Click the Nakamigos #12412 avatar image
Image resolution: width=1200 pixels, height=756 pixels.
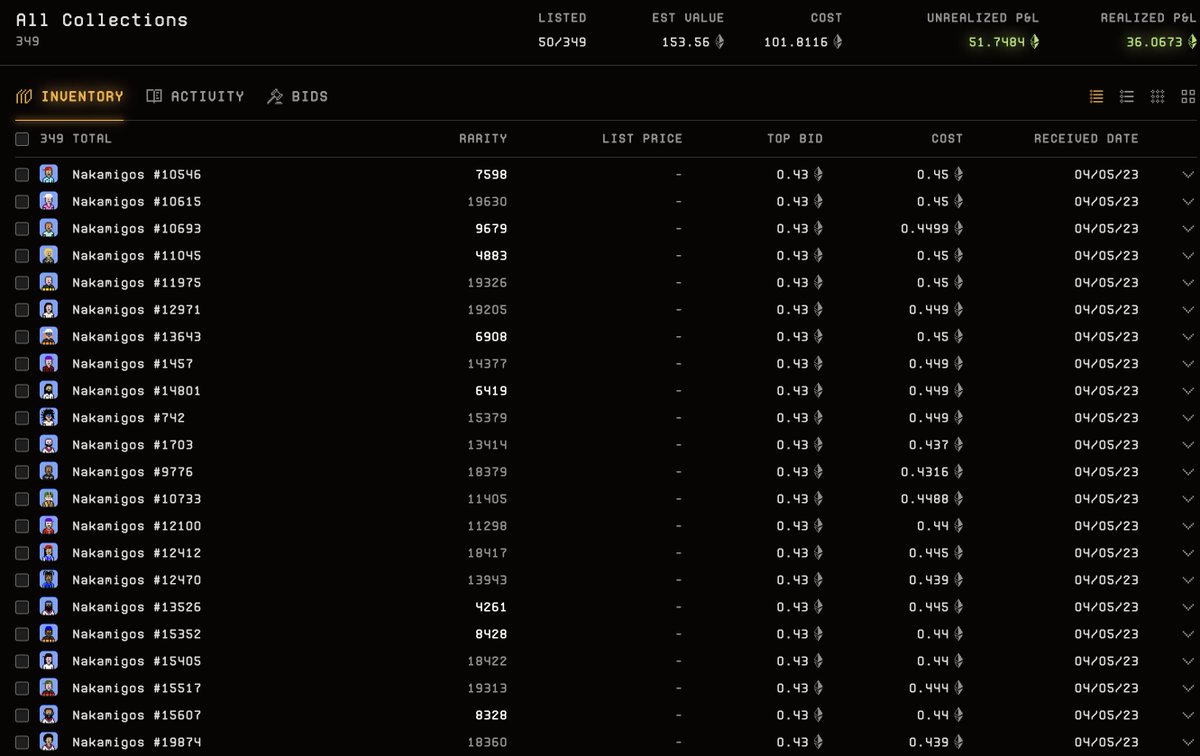48,552
